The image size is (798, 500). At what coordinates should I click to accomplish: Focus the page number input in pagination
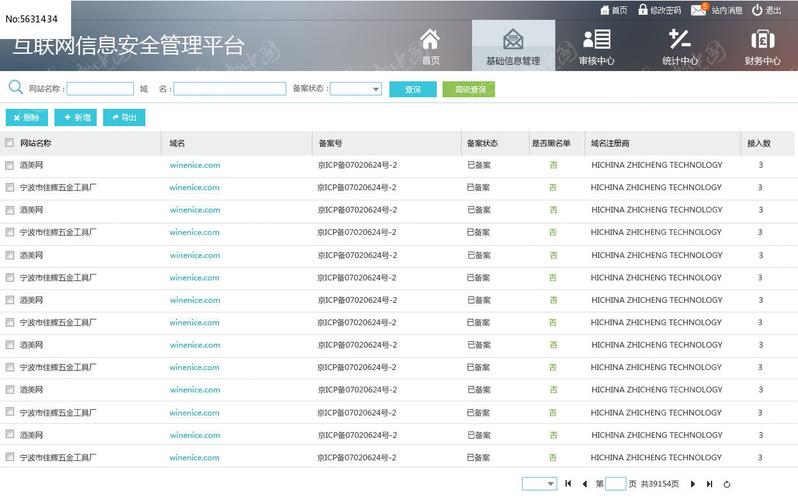pos(616,484)
